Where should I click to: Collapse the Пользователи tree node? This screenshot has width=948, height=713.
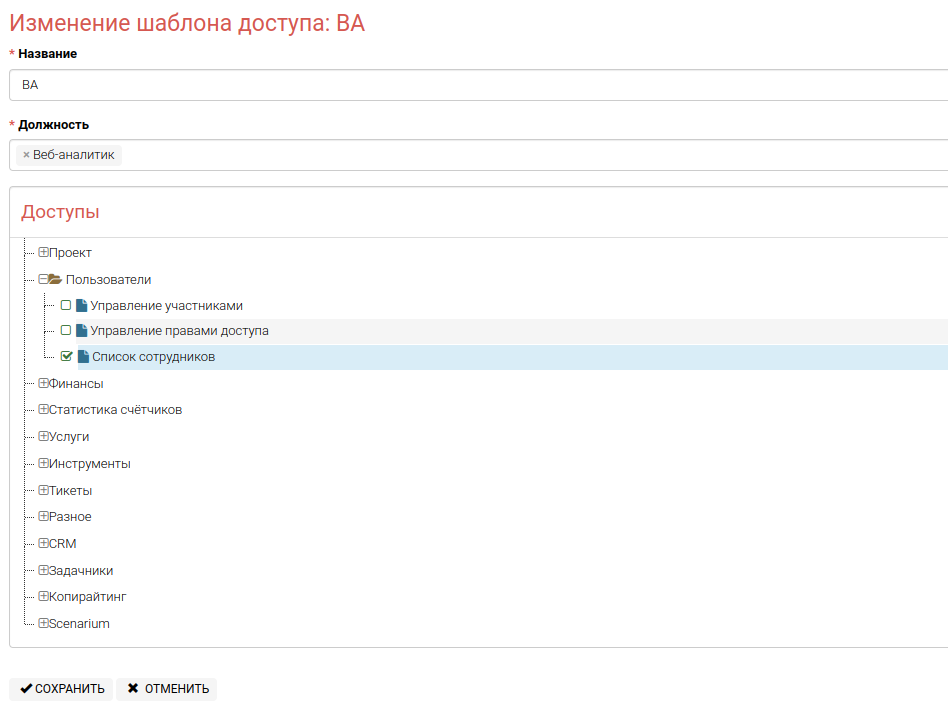coord(43,280)
